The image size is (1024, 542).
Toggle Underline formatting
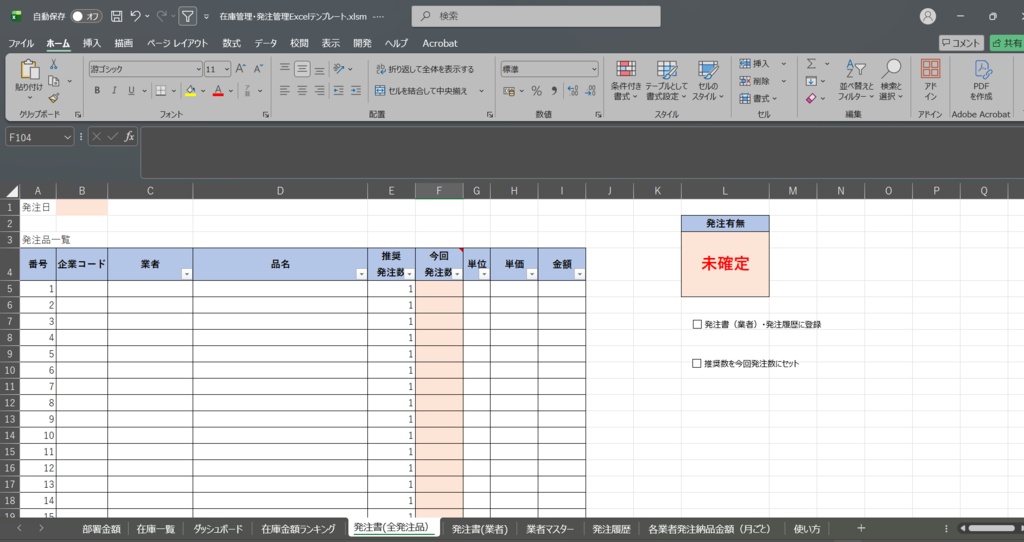click(131, 91)
